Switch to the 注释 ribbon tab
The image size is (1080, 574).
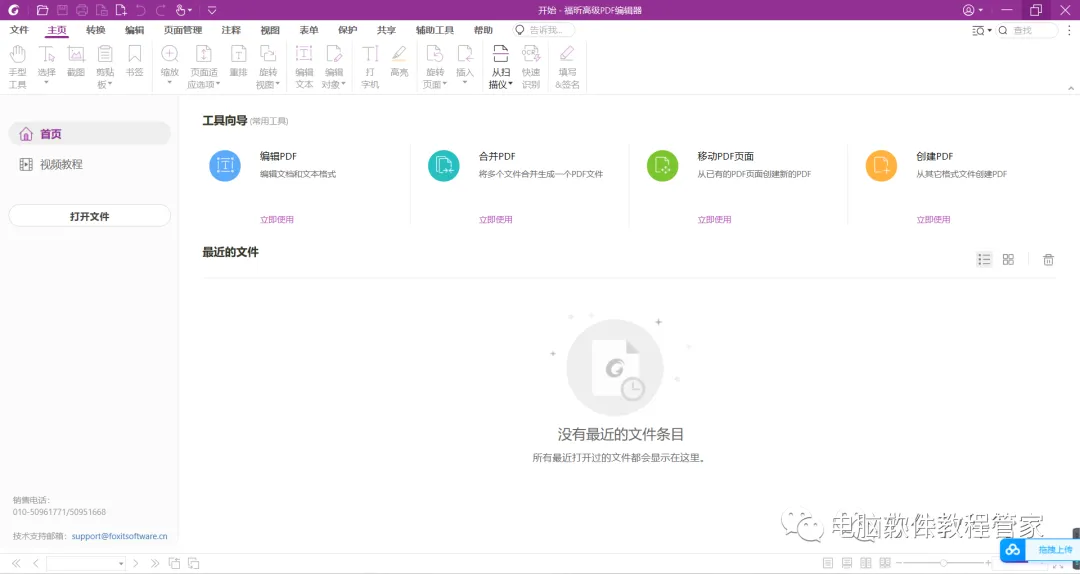pos(231,30)
